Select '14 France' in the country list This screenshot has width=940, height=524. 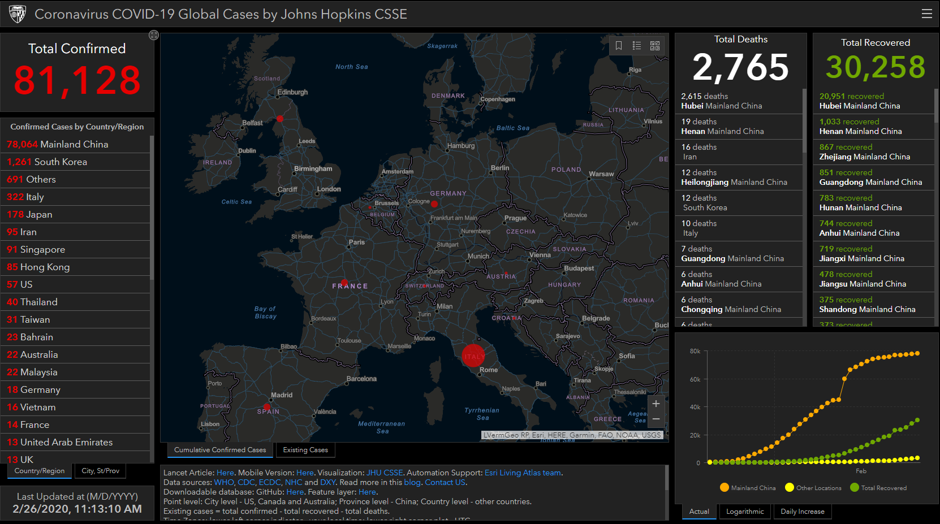75,424
